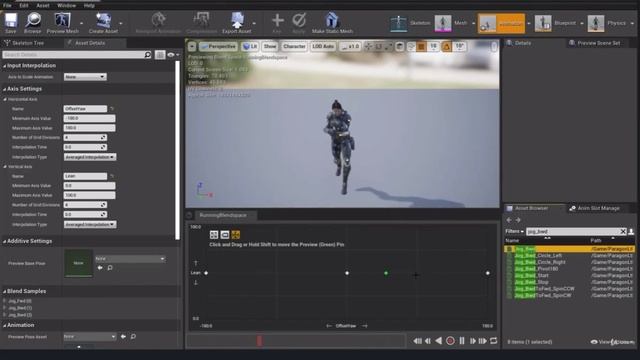Open the Preview Pose Asset dropdown

click(x=90, y=337)
